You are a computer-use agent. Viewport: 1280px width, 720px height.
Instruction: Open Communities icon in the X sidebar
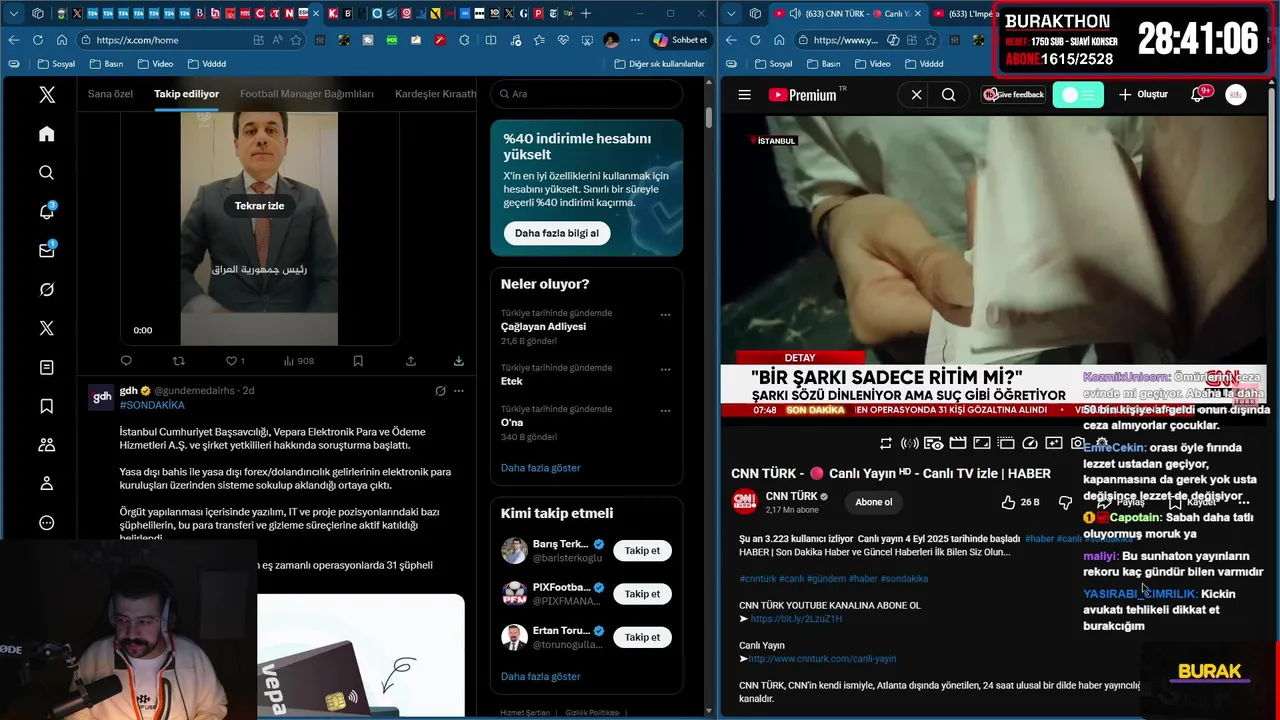47,445
